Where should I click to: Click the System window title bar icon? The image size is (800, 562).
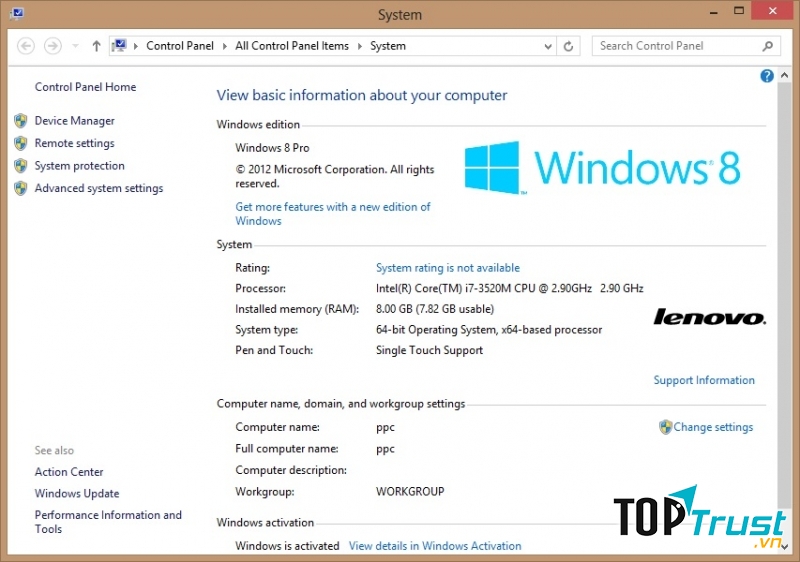[17, 13]
